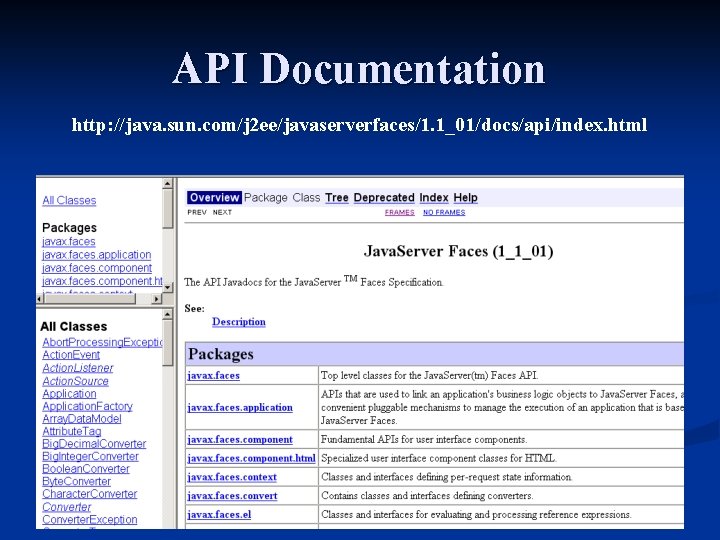Click the 'Top level classes' description cell

tap(501, 376)
